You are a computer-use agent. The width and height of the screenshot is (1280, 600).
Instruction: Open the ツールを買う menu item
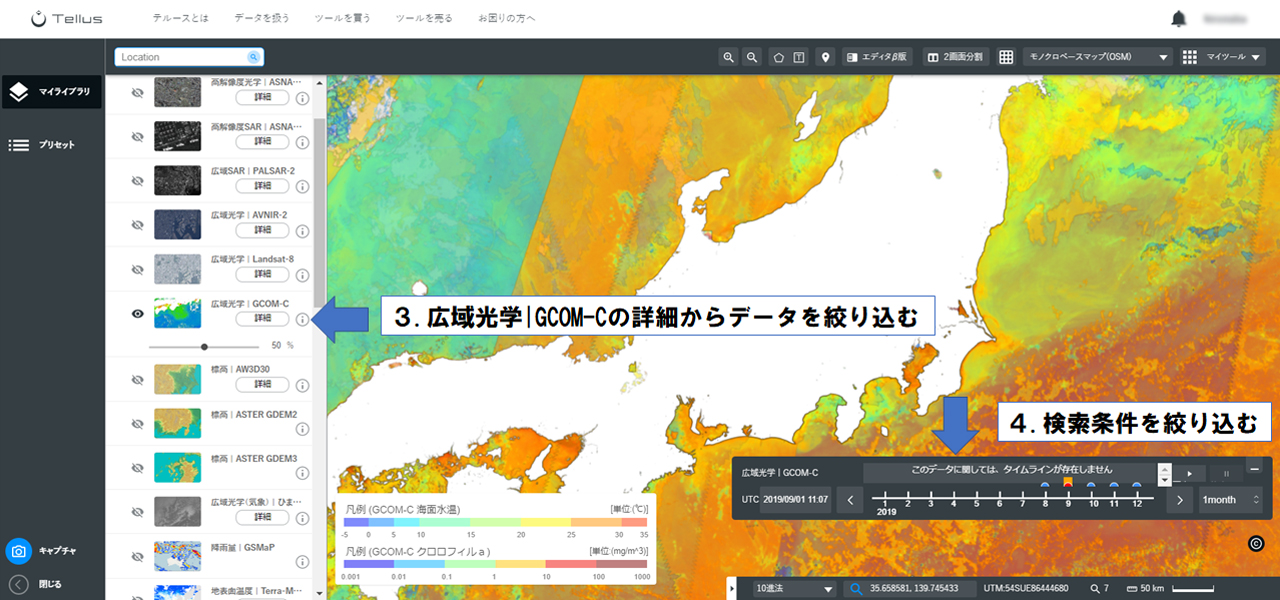coord(342,19)
